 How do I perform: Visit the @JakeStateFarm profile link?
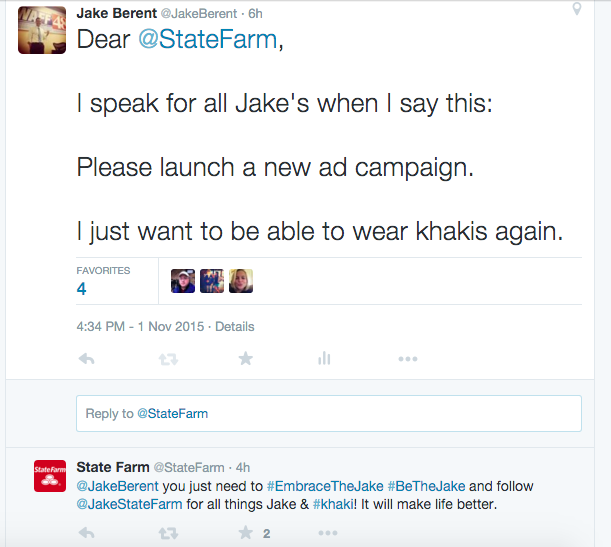point(129,504)
